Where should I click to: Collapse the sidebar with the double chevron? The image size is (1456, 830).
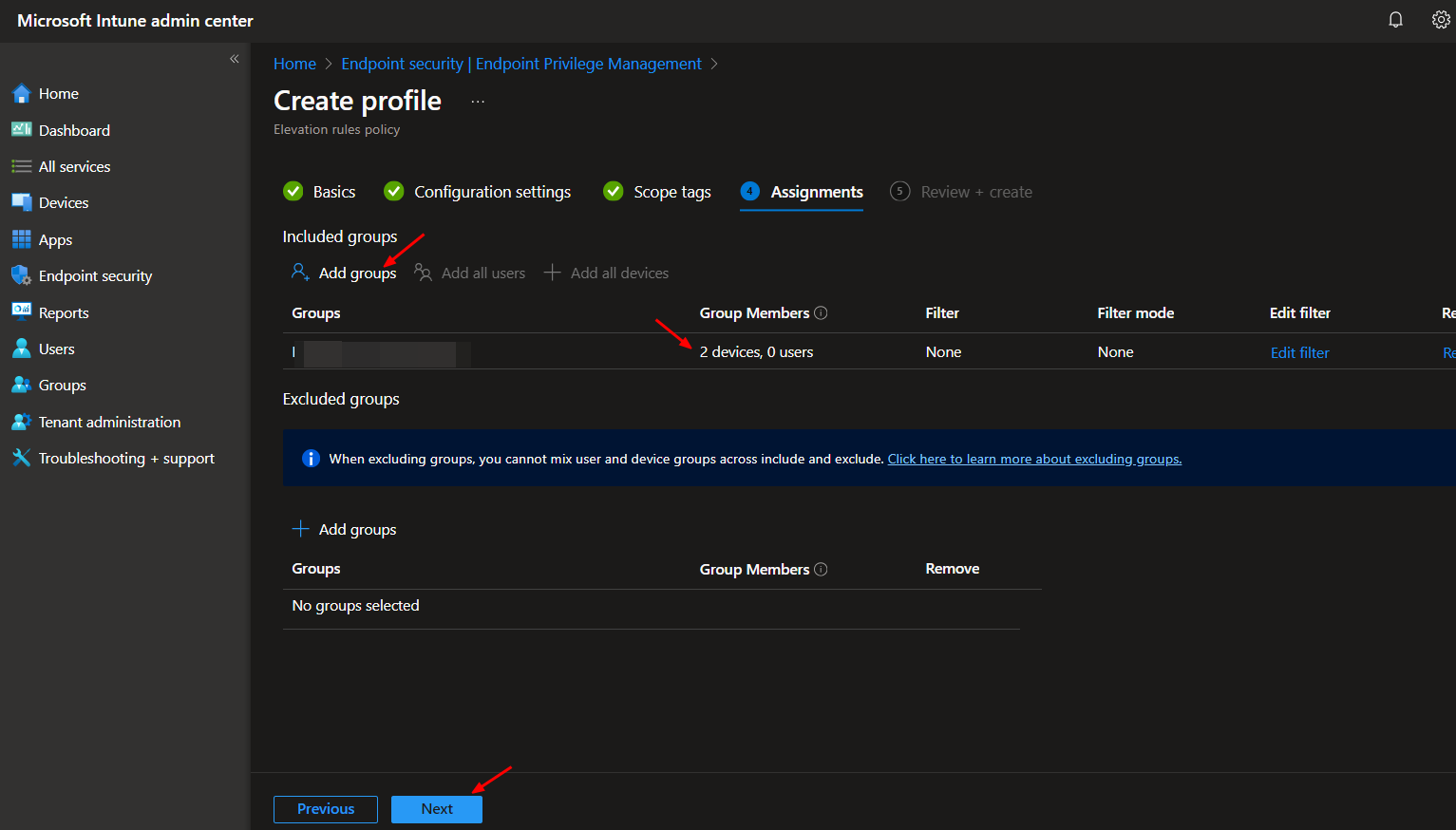click(235, 59)
